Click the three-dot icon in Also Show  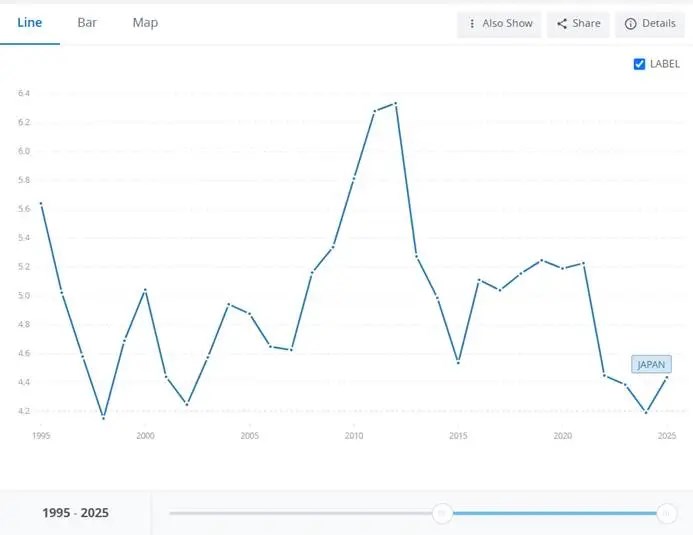coord(472,23)
